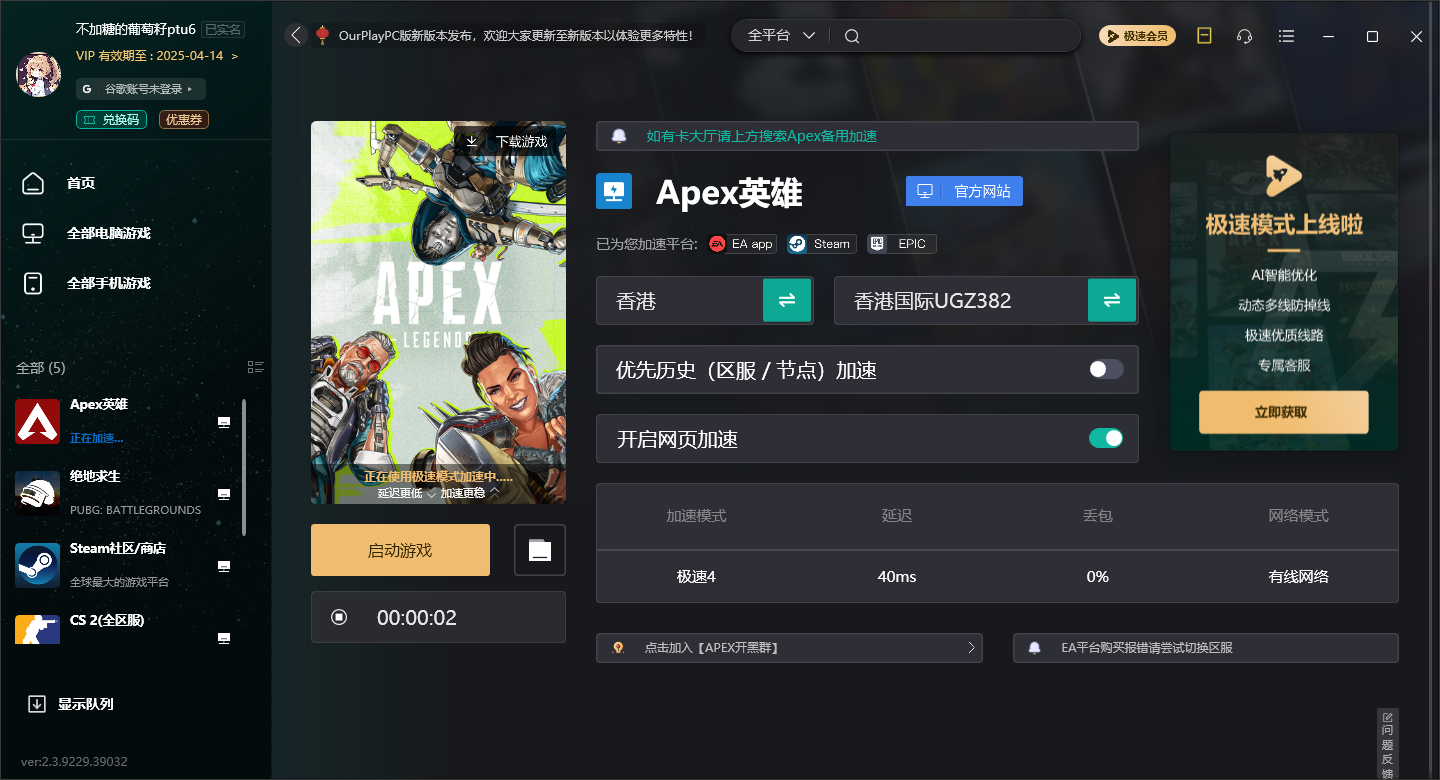Click the back arrow in top bar
1440x780 pixels.
296,35
